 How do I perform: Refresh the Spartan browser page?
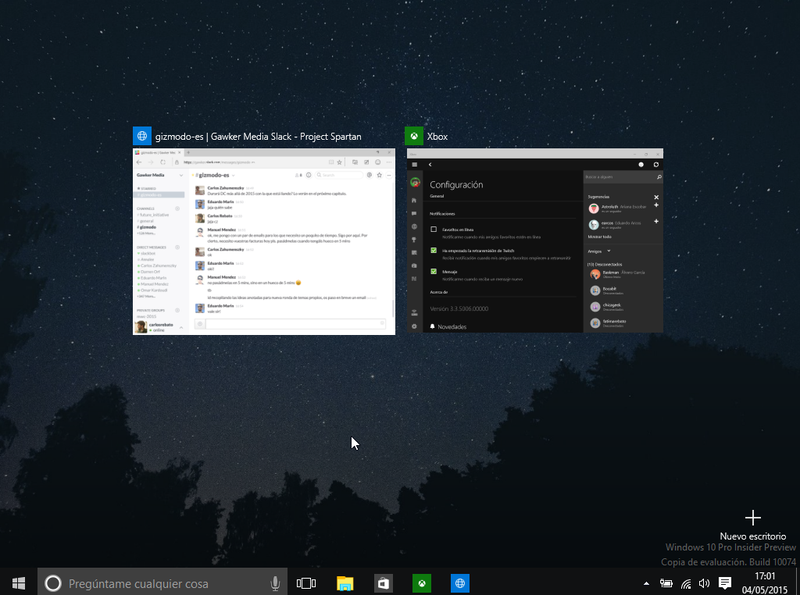coord(163,162)
